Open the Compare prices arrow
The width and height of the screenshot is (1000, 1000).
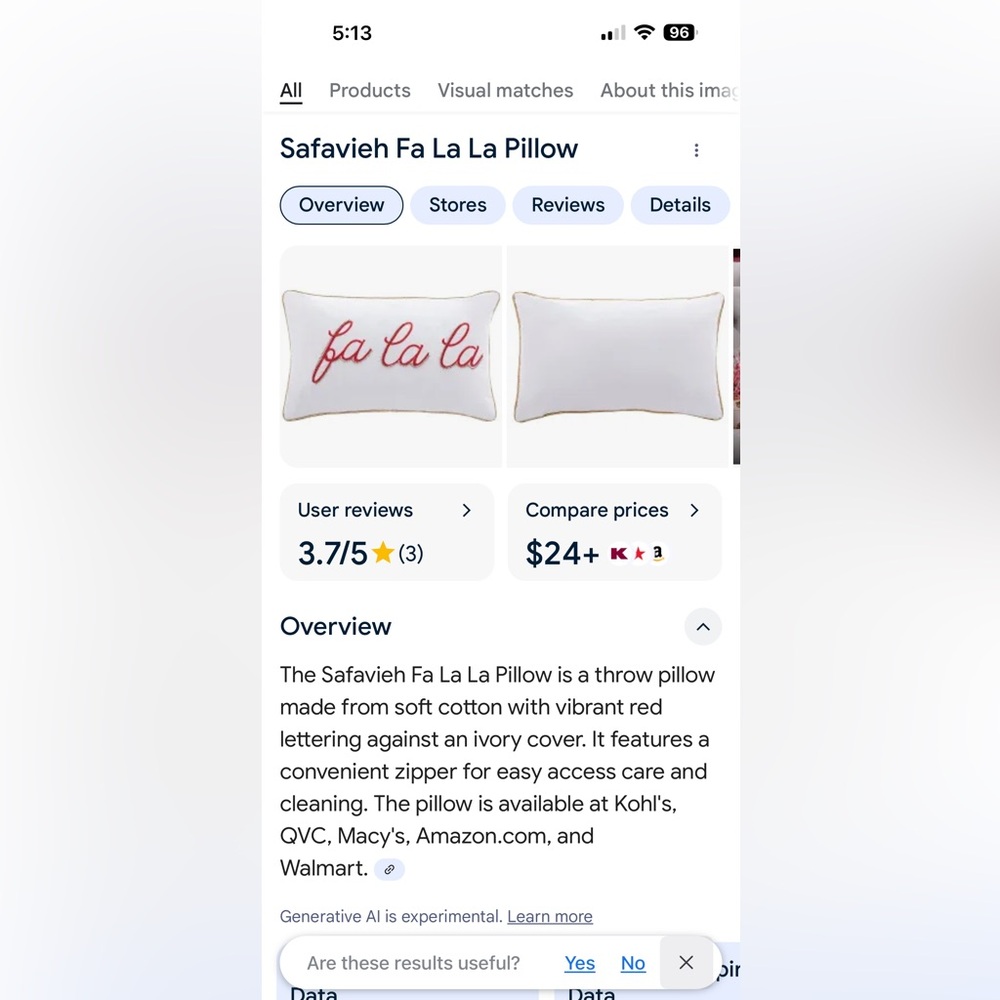[x=695, y=510]
